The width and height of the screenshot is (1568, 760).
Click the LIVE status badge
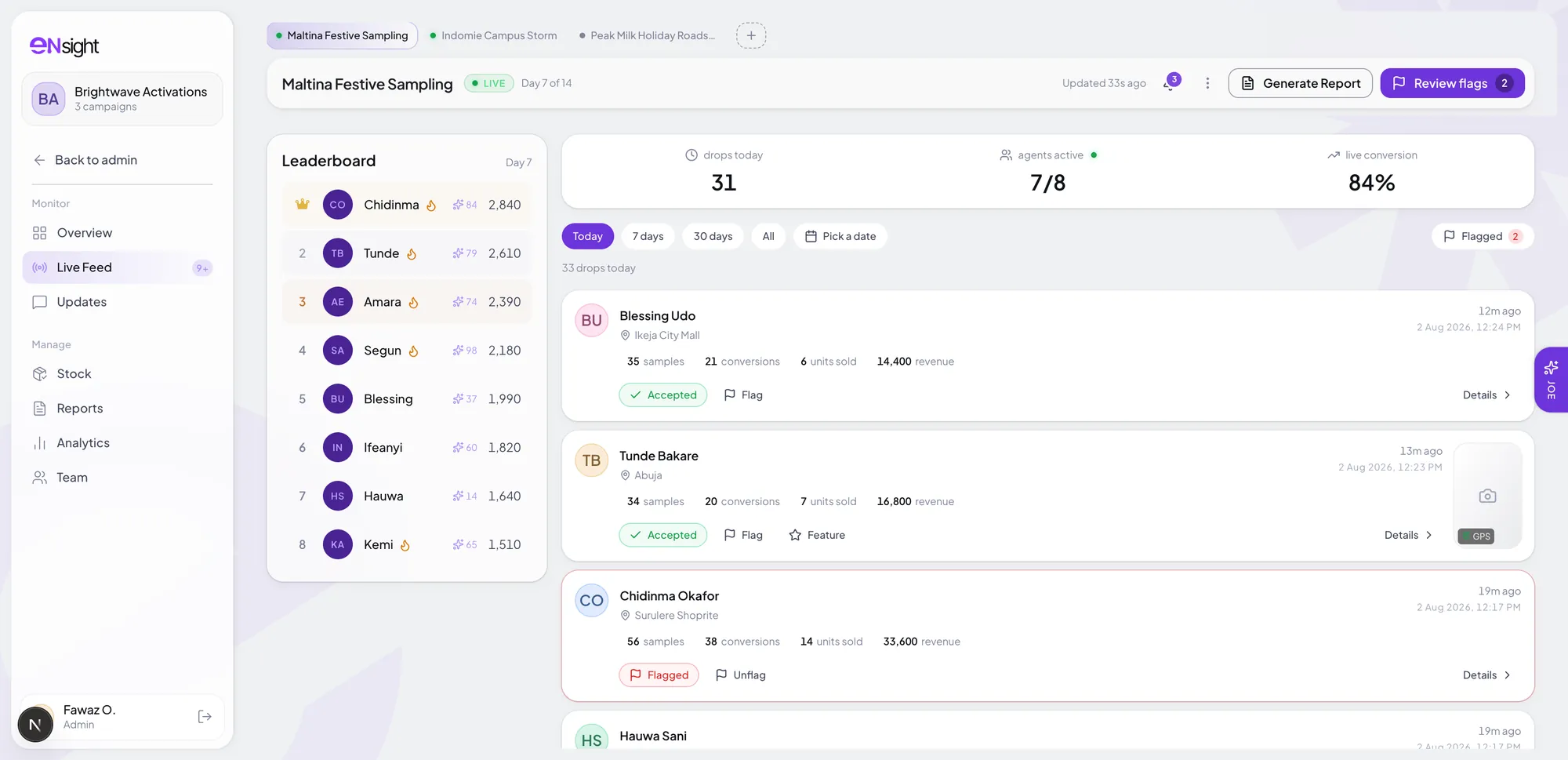point(488,83)
